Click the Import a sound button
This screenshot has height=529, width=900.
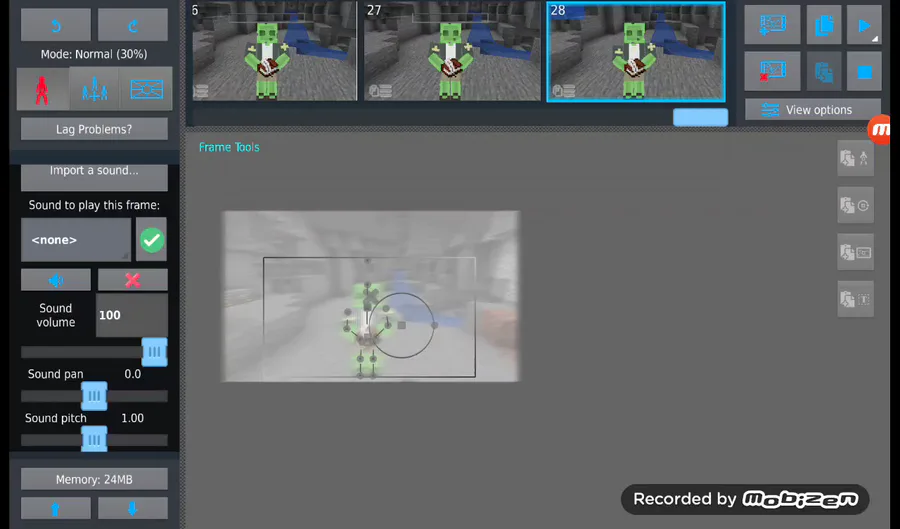[94, 177]
